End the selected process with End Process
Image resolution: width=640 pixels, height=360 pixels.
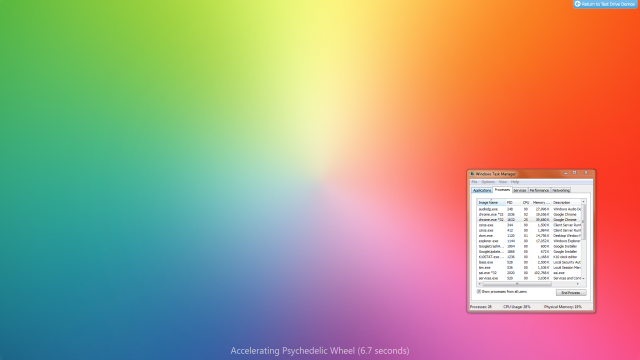(571, 293)
